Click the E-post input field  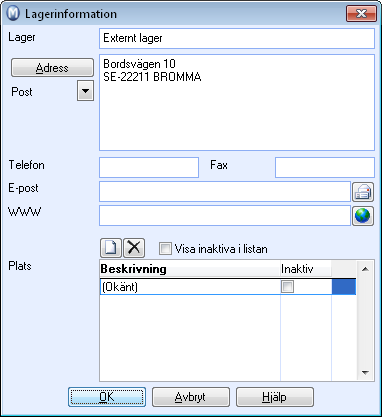225,192
